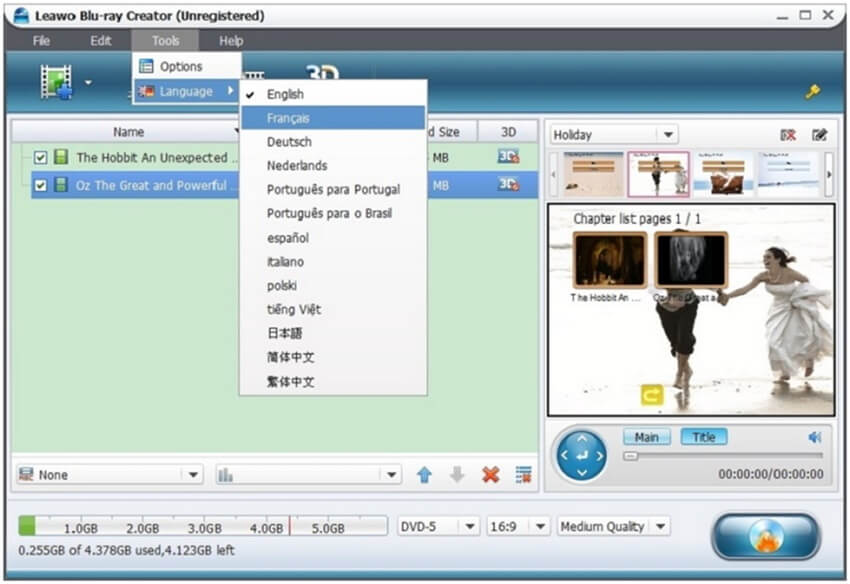Click the Language flag icon

coord(146,91)
